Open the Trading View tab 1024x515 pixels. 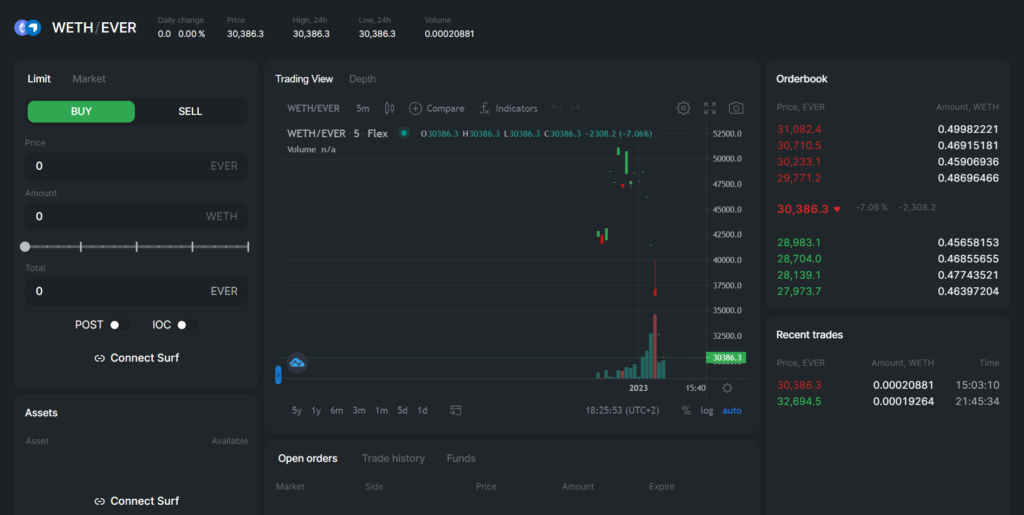click(x=304, y=79)
